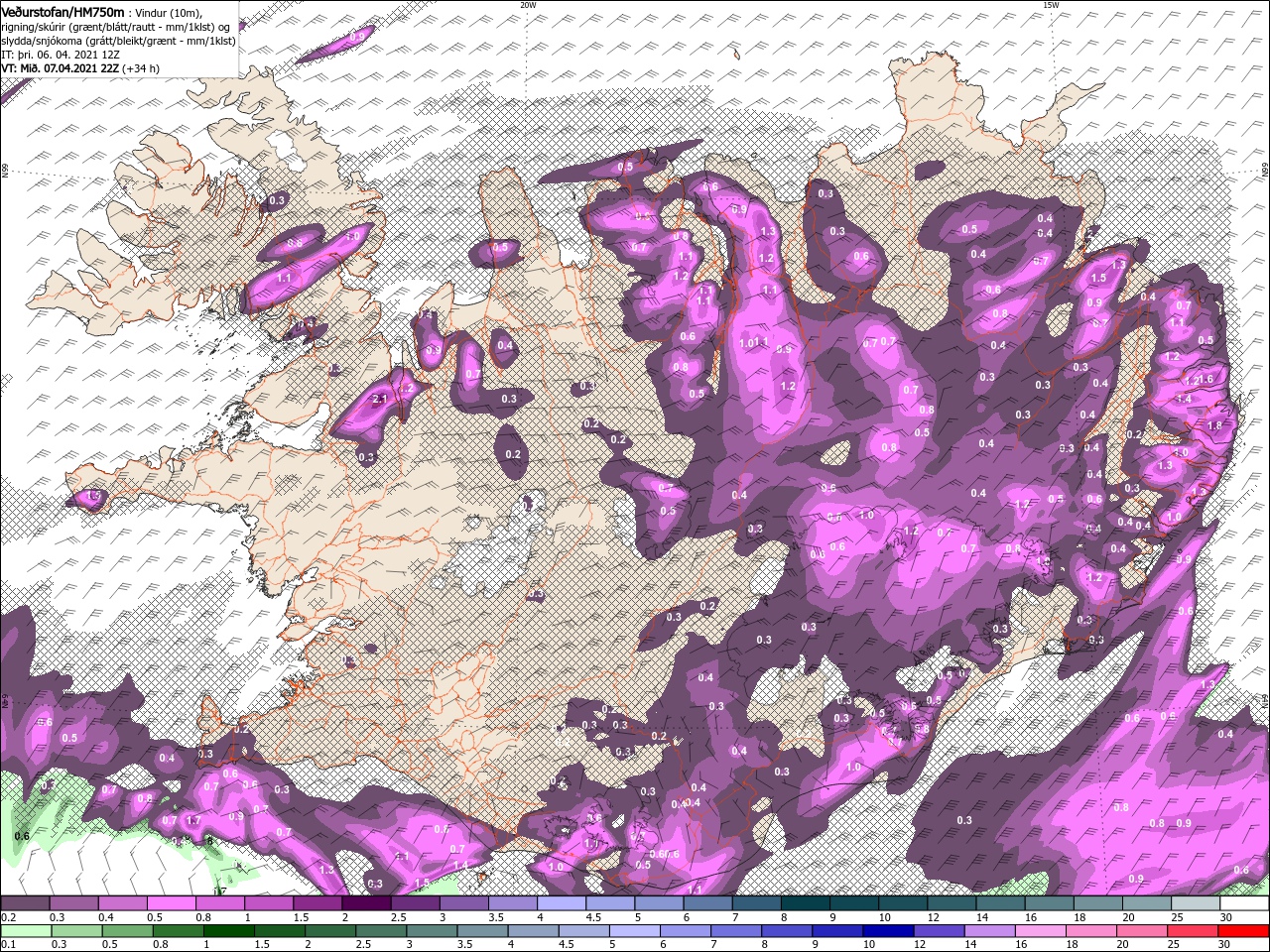Click the 1.8 precipitation value on east coast
The height and width of the screenshot is (952, 1270).
(1213, 425)
